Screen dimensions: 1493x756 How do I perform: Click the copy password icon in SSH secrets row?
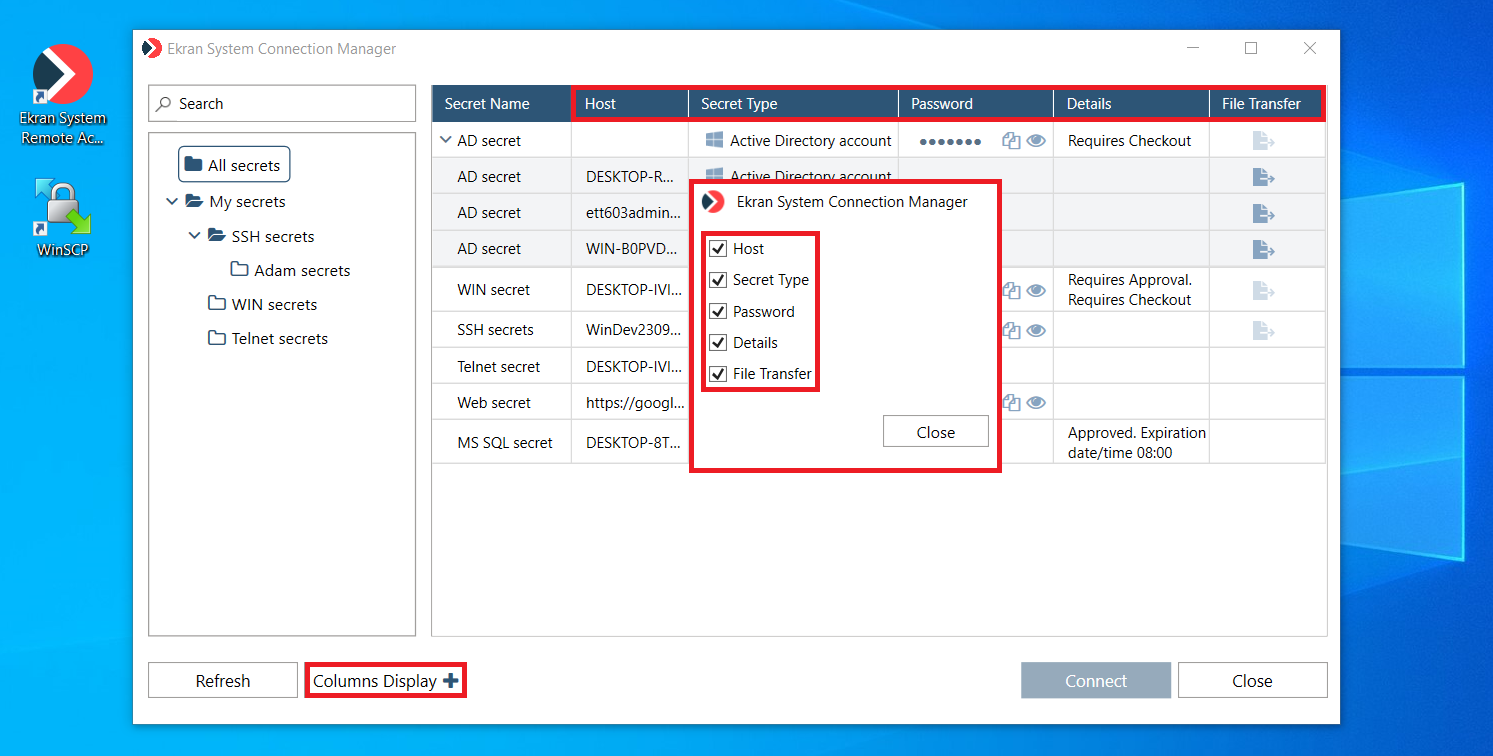tap(1011, 330)
